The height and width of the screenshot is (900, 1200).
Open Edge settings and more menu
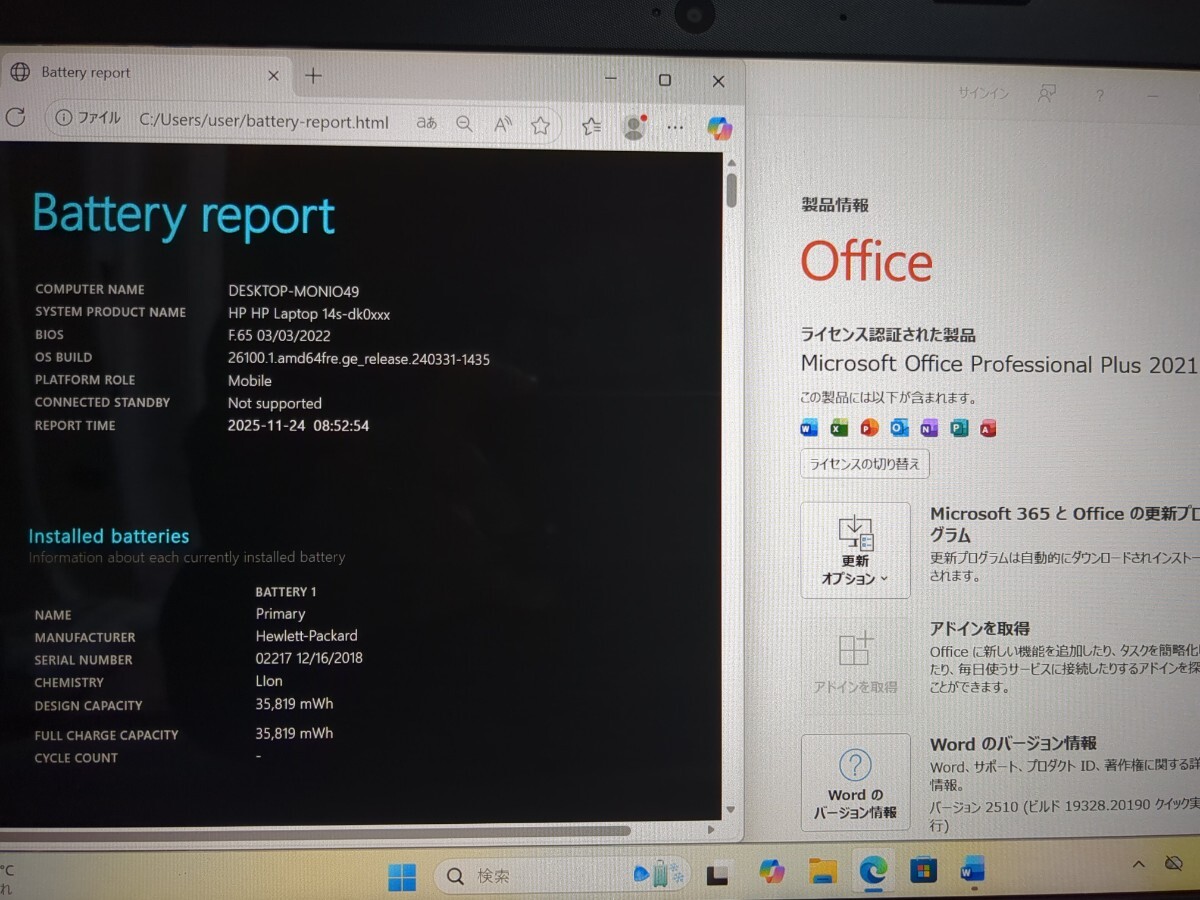pyautogui.click(x=675, y=128)
